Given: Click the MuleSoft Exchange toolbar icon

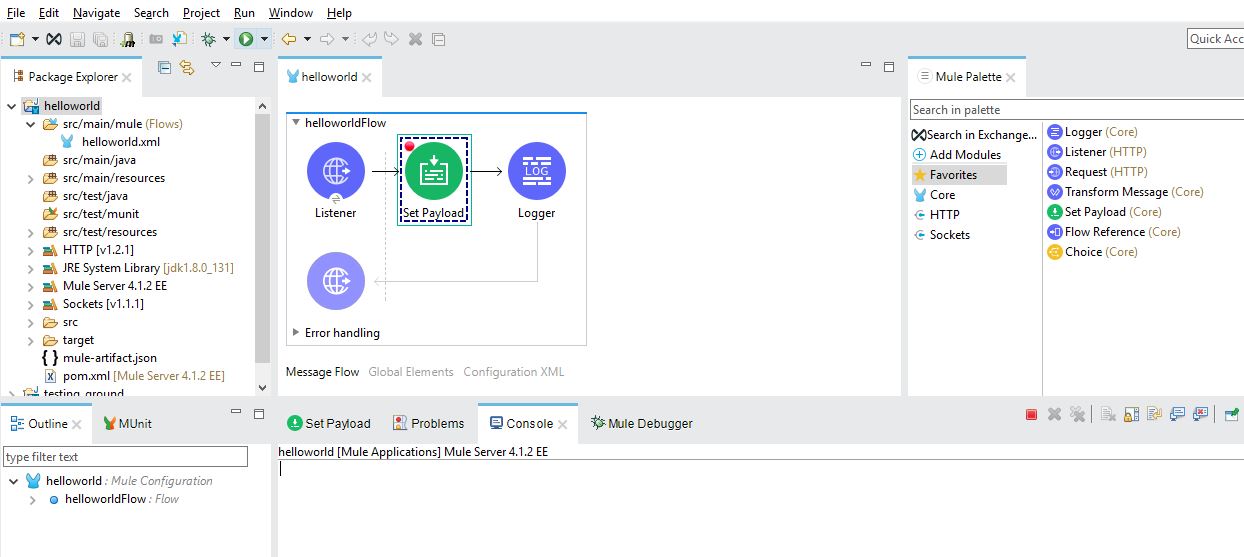Looking at the screenshot, I should click(54, 39).
